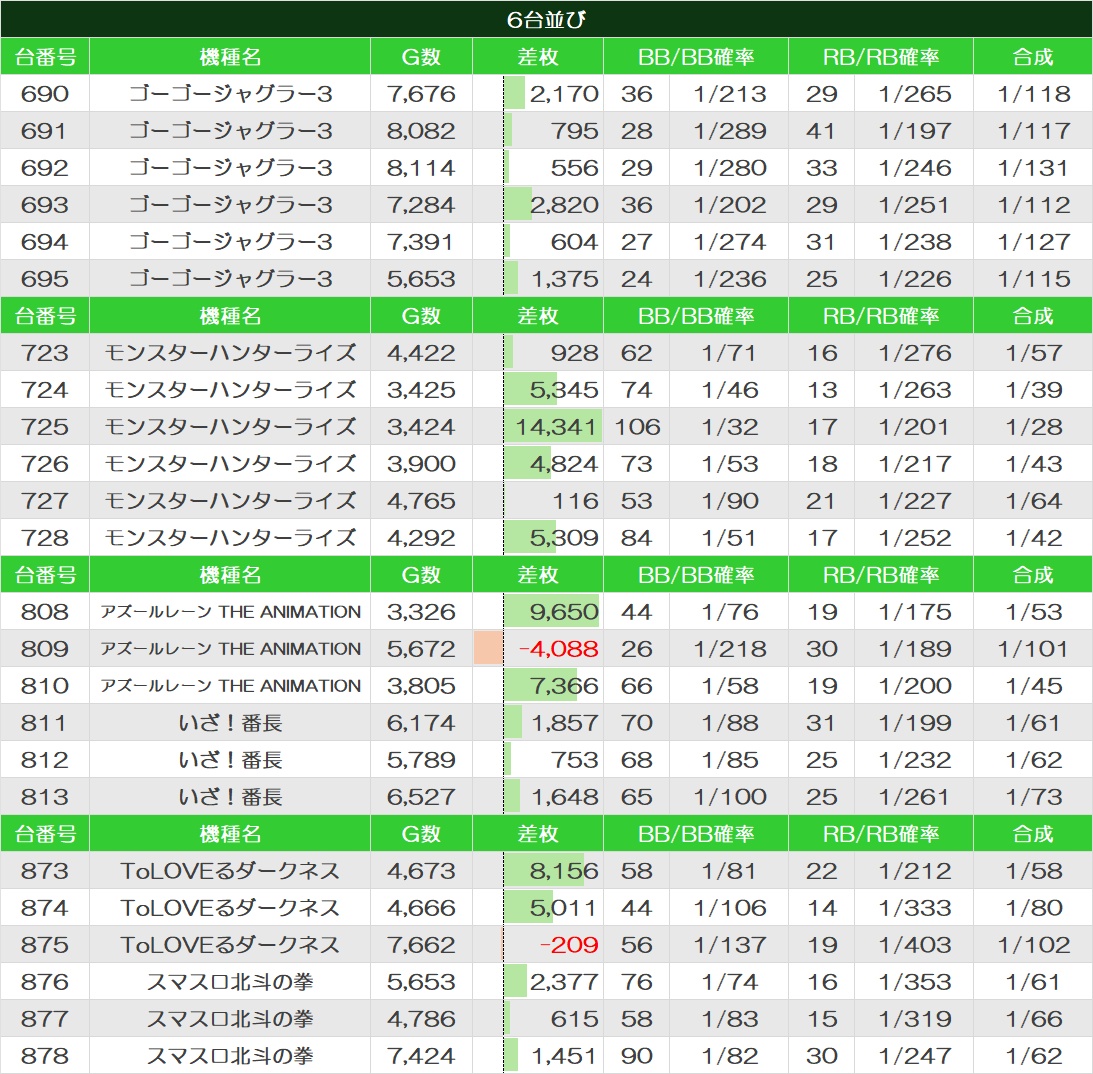1093x1074 pixels.
Task: Click 差枚 value 2,377 in row 876
Action: pyautogui.click(x=564, y=981)
